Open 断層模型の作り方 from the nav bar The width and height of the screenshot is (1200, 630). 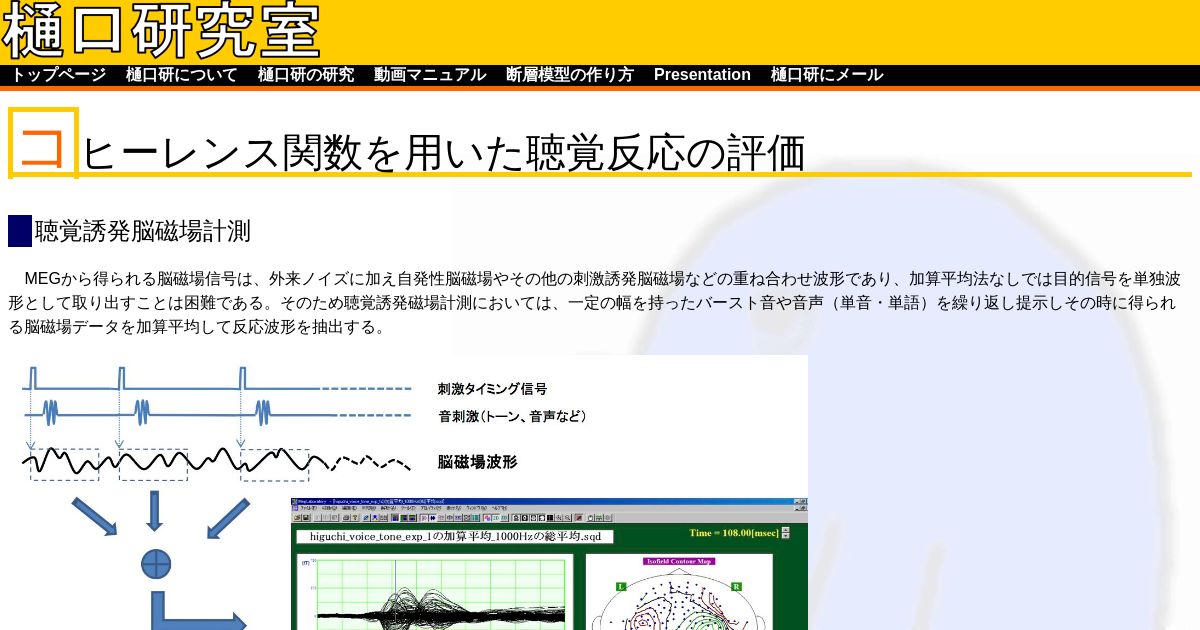click(570, 75)
